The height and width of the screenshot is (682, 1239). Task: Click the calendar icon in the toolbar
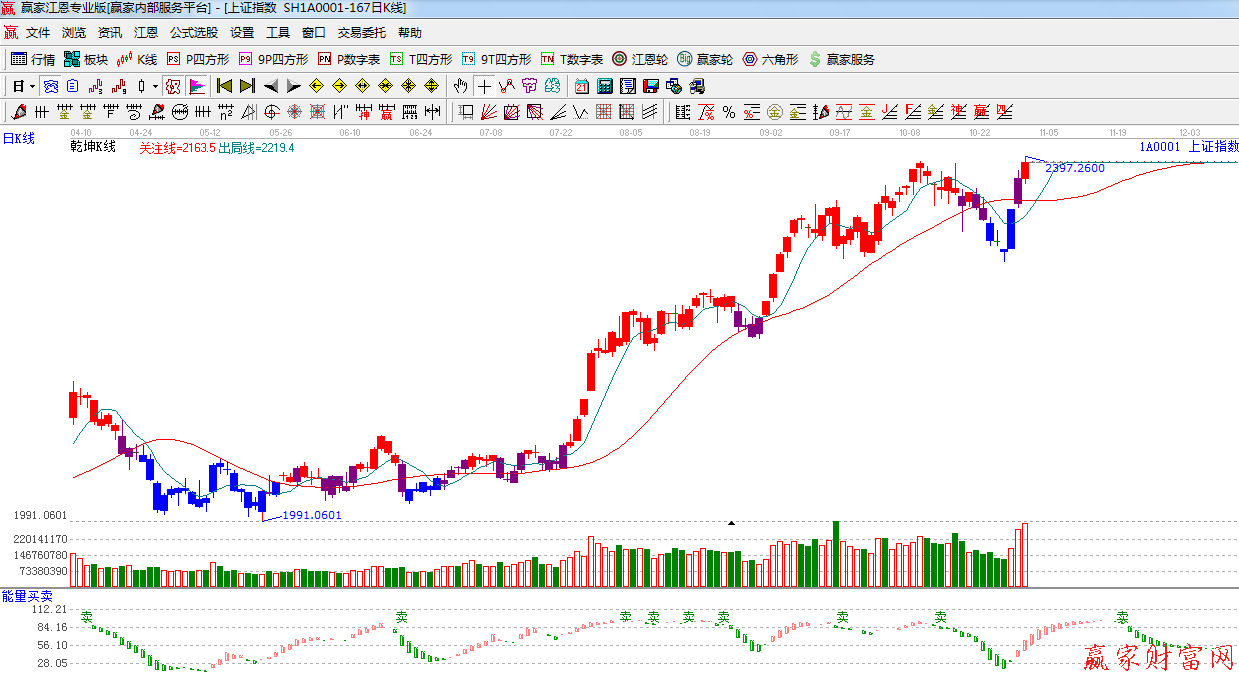[x=581, y=86]
